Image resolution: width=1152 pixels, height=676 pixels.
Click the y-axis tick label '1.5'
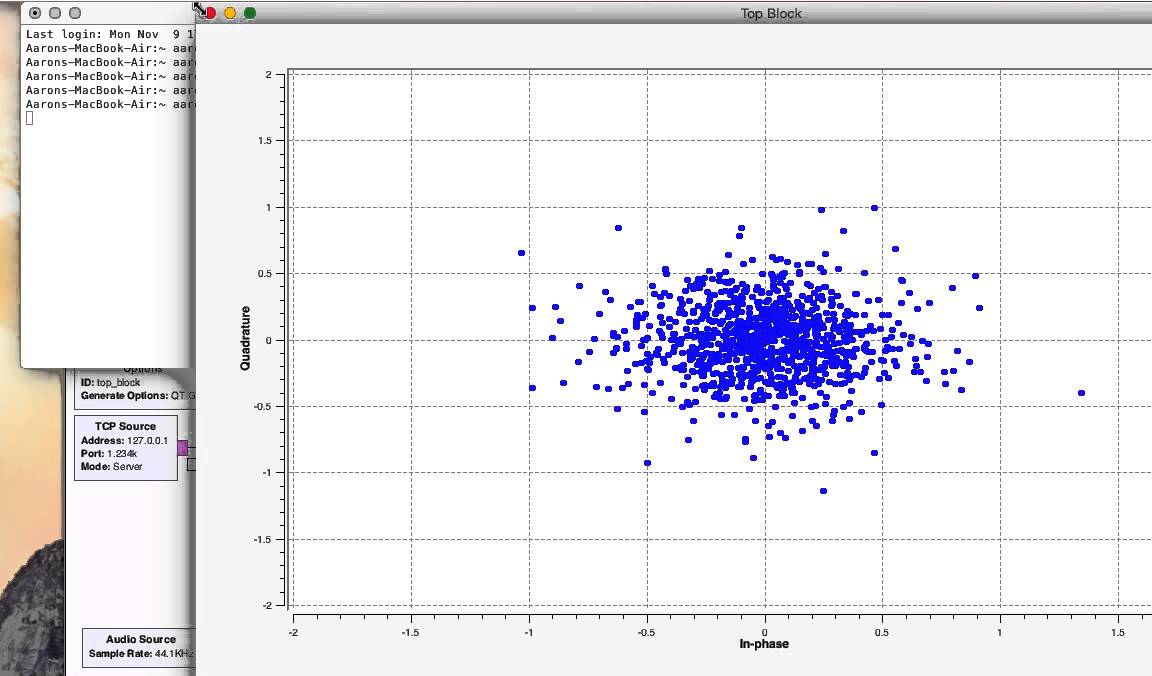[264, 141]
